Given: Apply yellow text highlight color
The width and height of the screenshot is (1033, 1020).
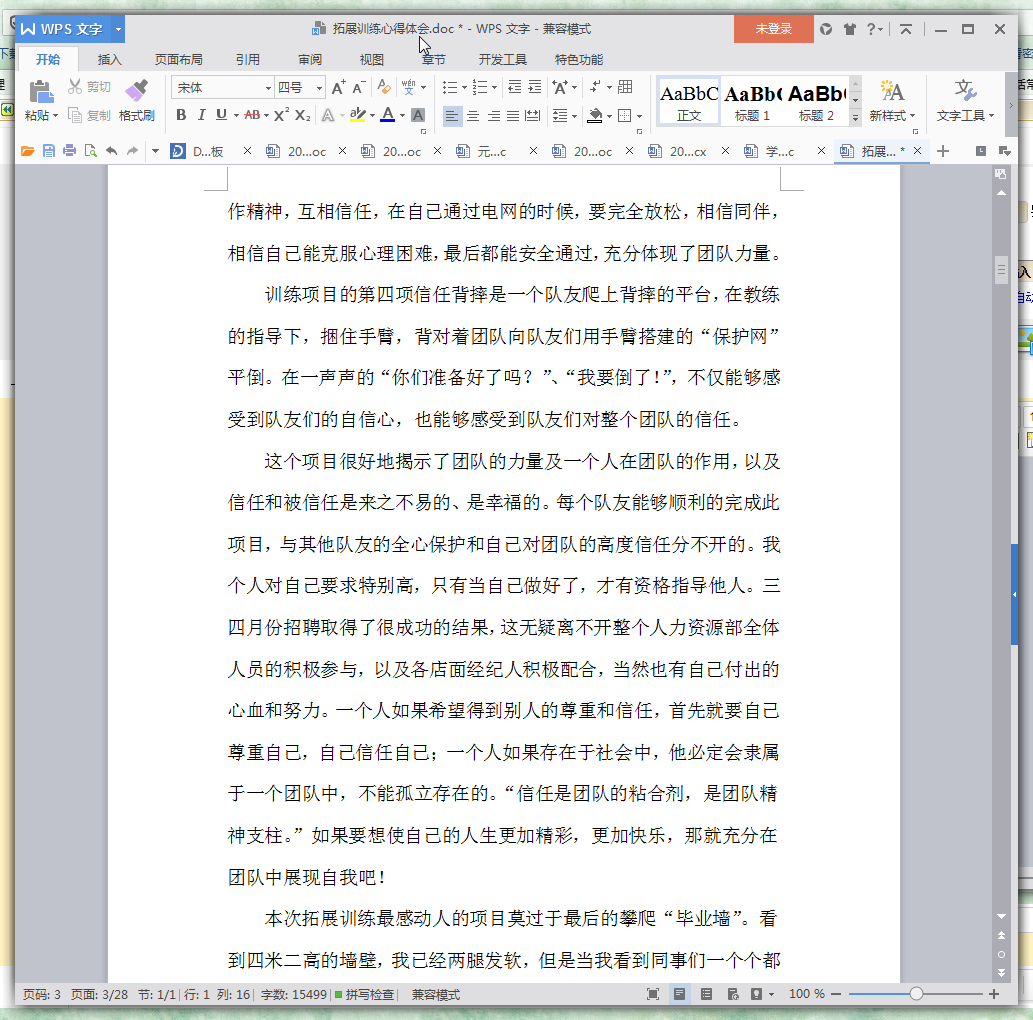Looking at the screenshot, I should pyautogui.click(x=358, y=115).
